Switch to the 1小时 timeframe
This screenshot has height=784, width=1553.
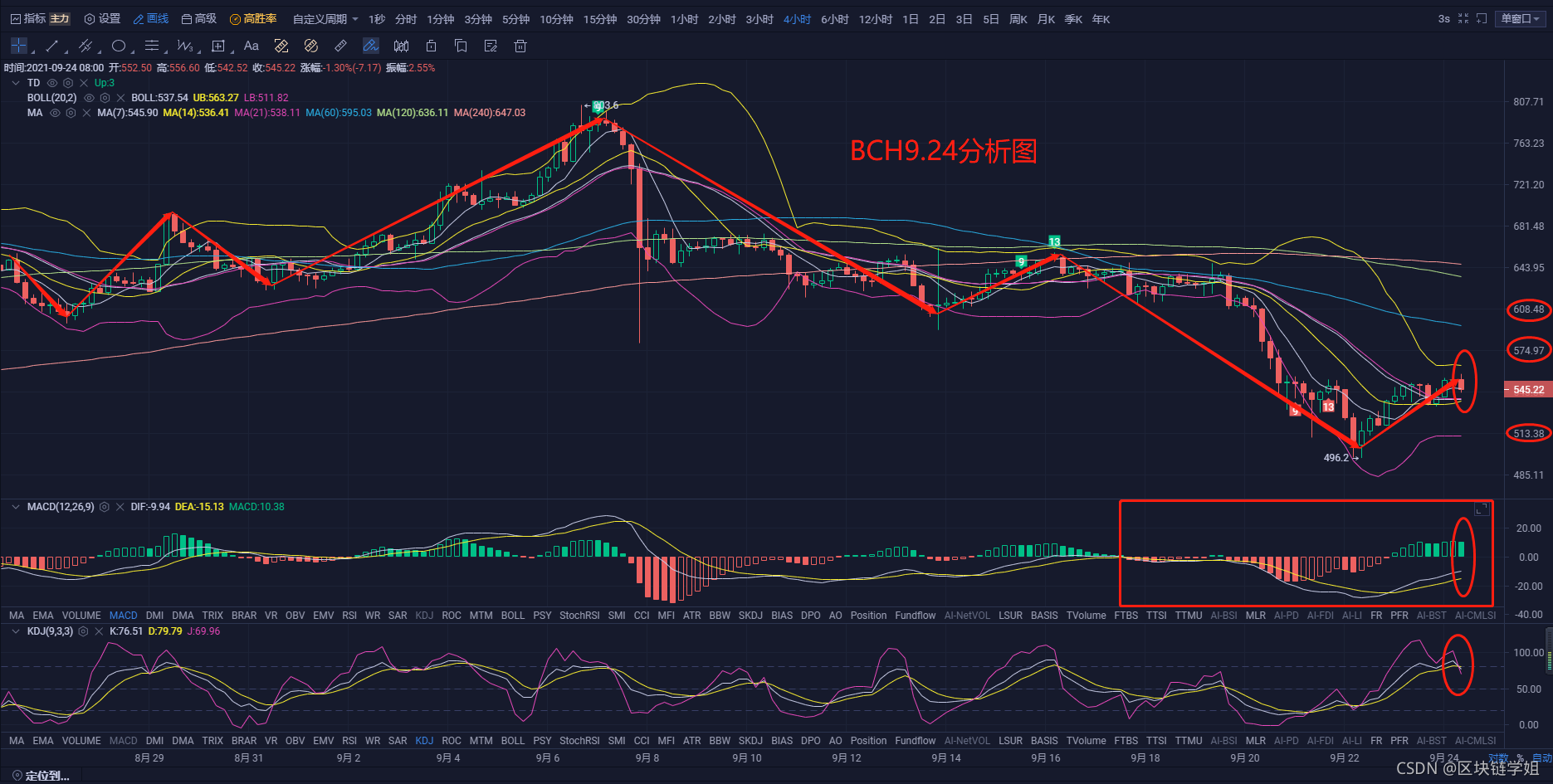coord(685,18)
